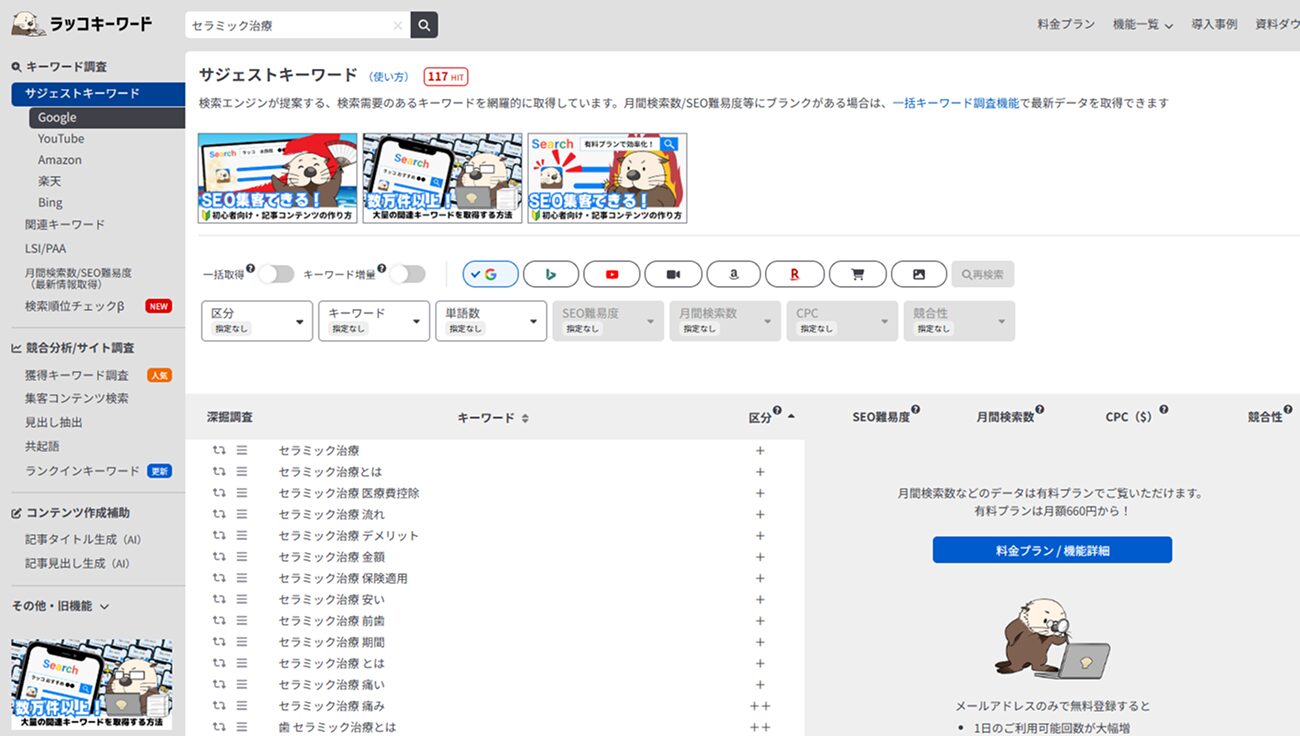Open the 単語数 filter dropdown

[x=491, y=321]
